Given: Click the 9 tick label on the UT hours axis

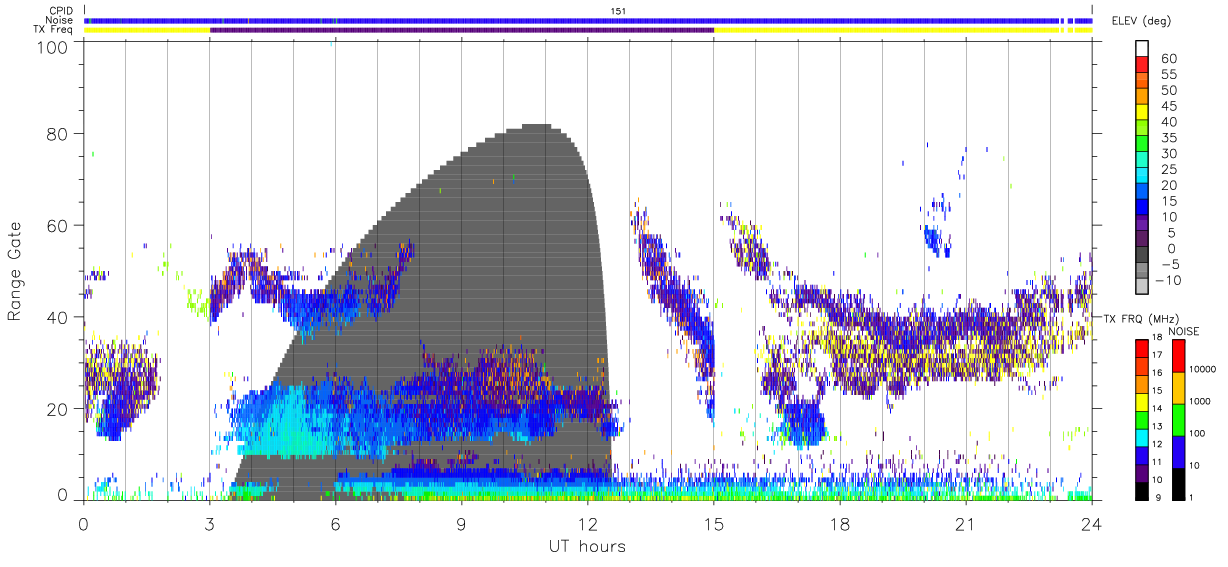Looking at the screenshot, I should [x=462, y=523].
